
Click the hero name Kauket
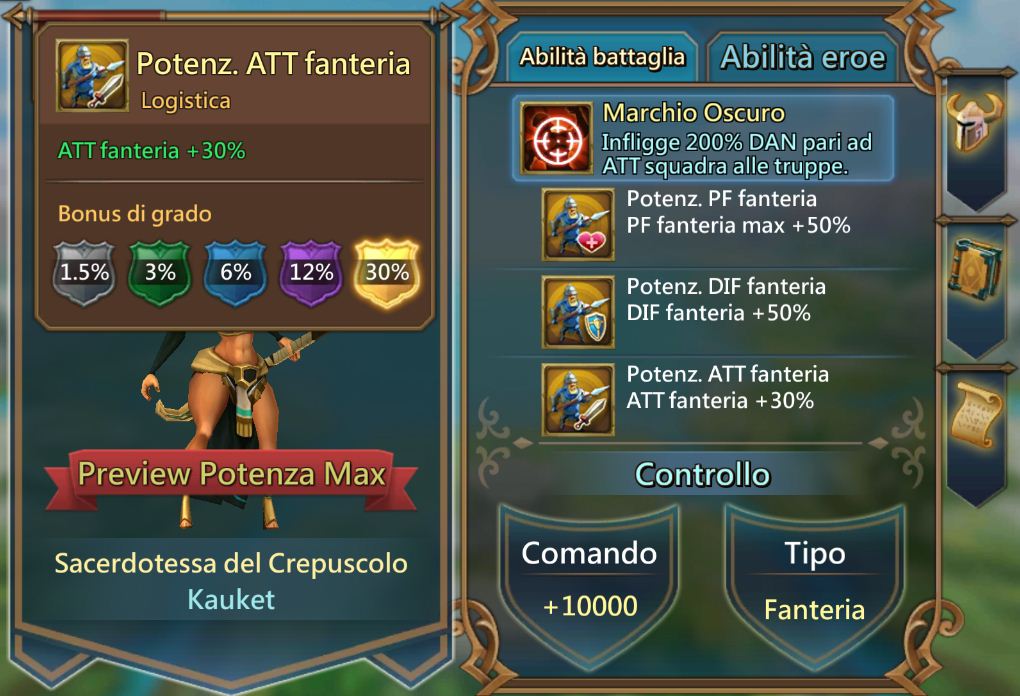231,599
